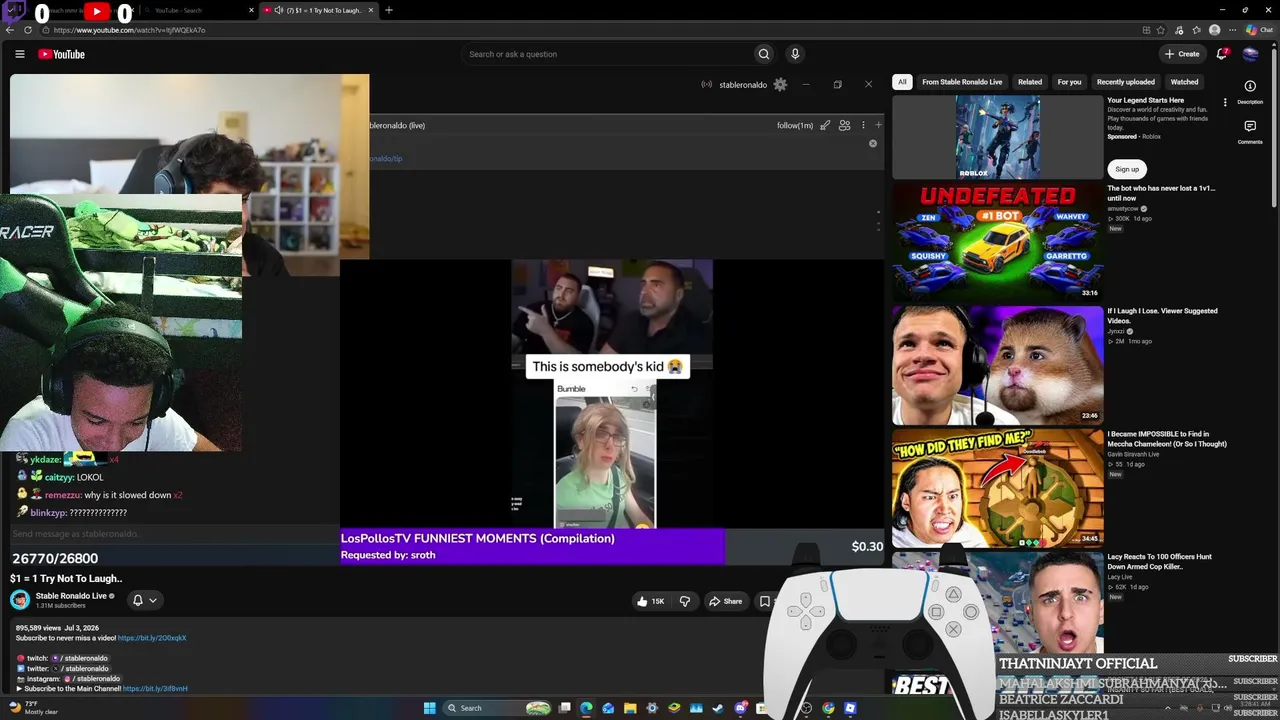Open the bit.ly/2O0xqkX link
This screenshot has height=720, width=1280.
click(152, 638)
